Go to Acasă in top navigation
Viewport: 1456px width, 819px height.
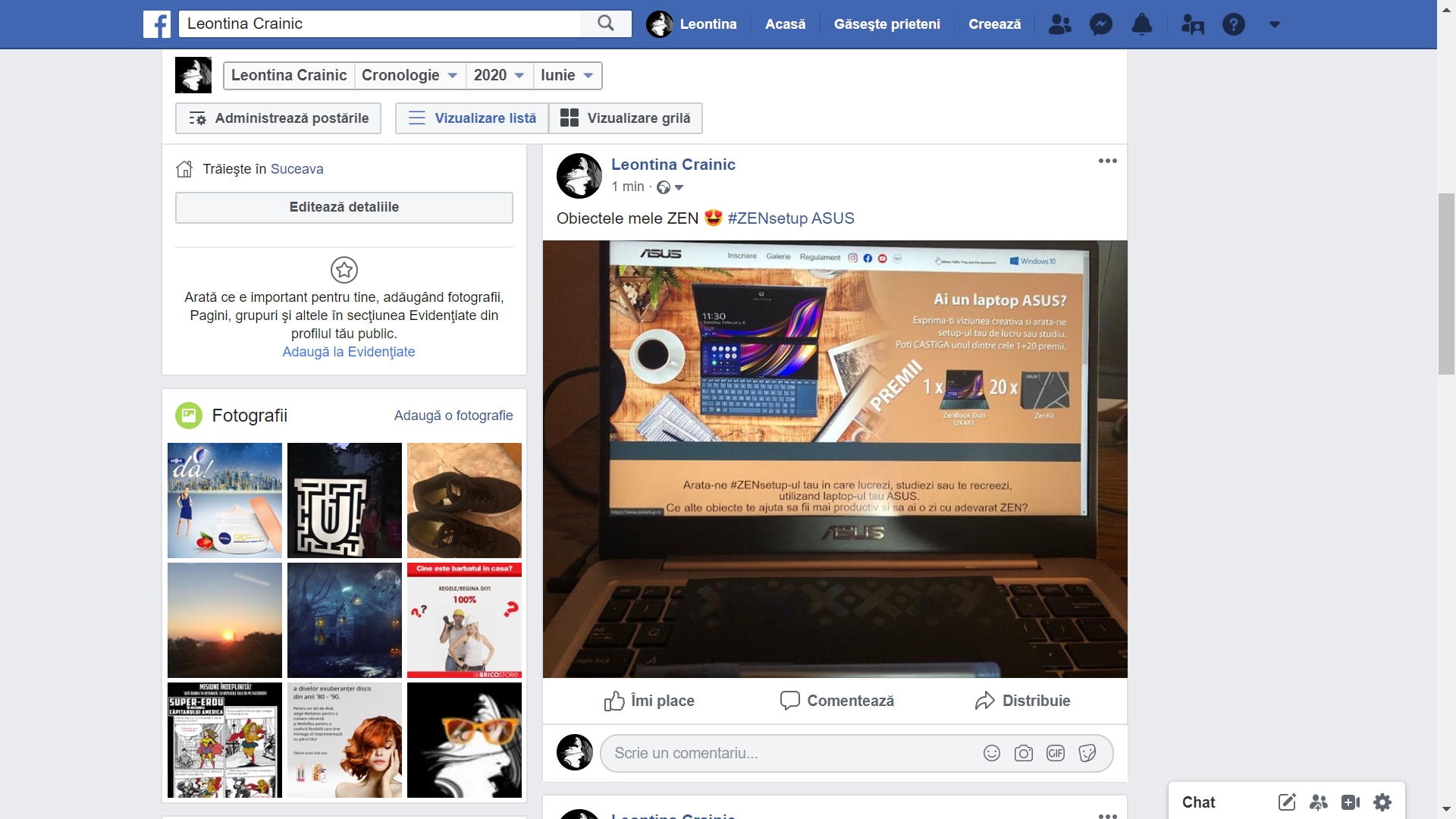coord(785,24)
